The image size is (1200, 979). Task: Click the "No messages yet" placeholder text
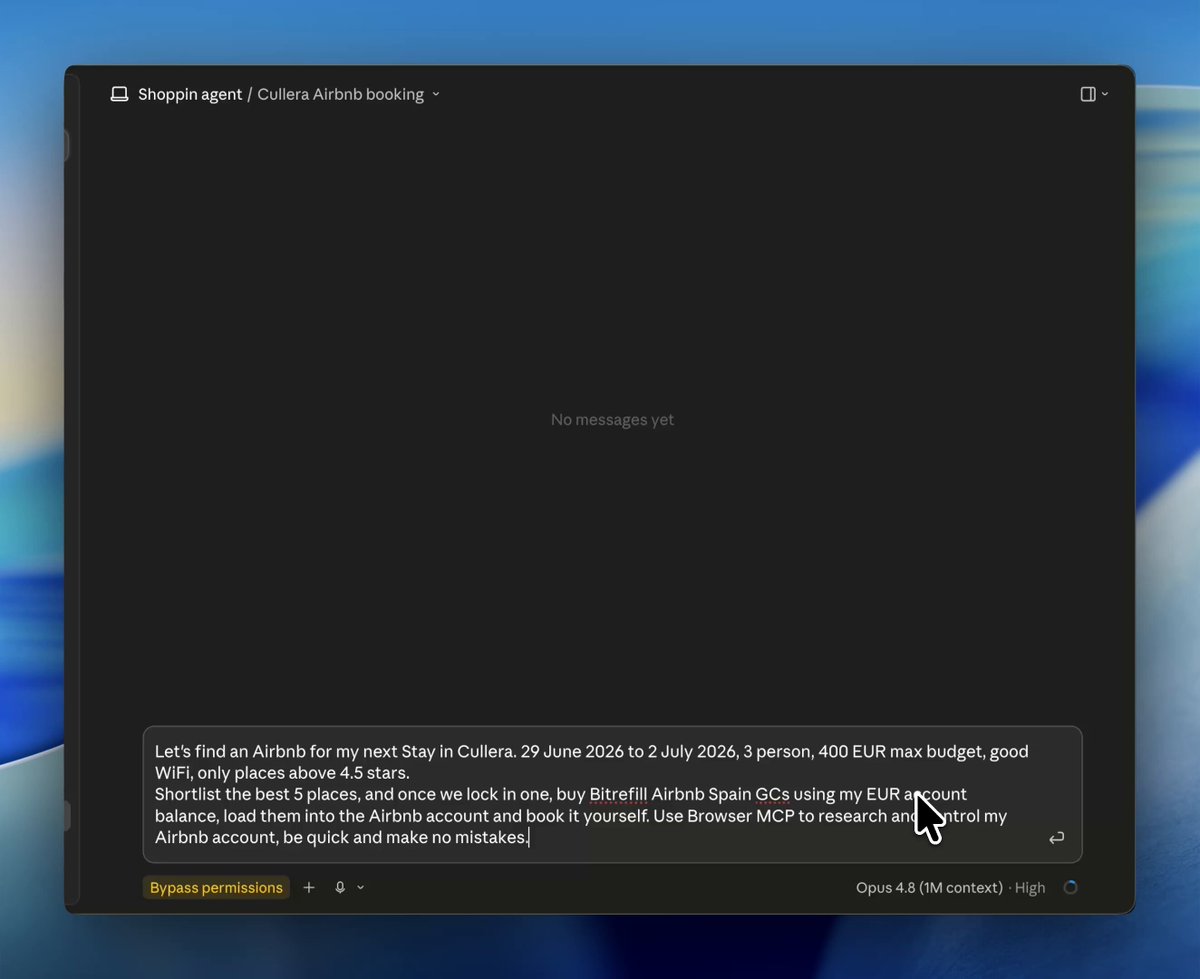click(612, 420)
